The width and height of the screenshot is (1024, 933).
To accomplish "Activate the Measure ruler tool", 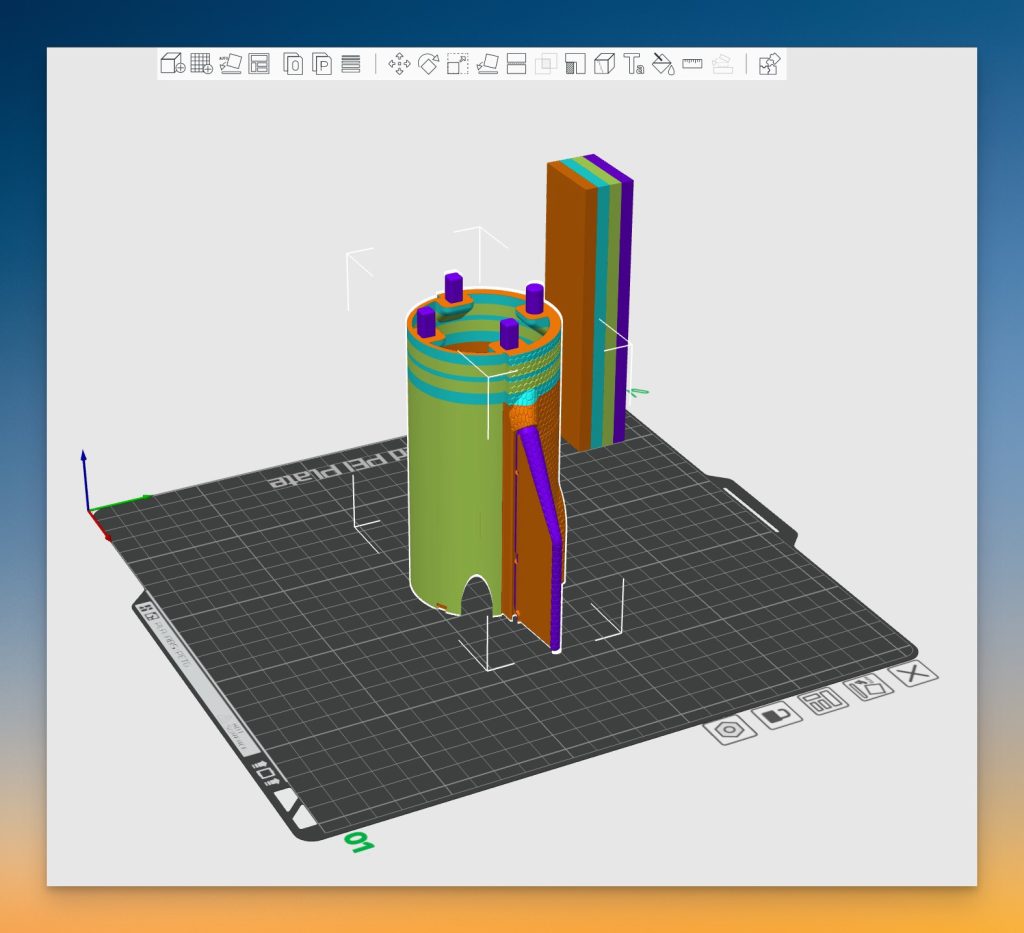I will 692,64.
